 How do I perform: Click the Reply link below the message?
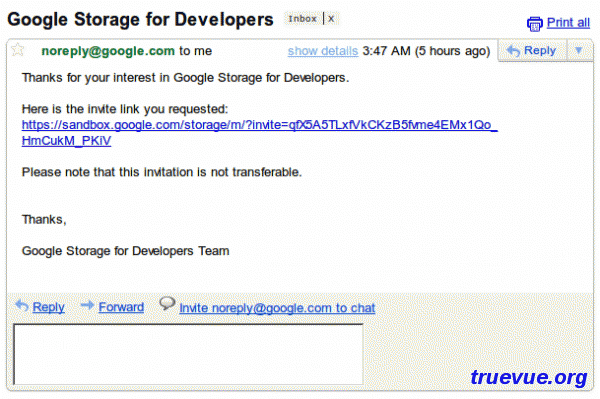(x=48, y=307)
